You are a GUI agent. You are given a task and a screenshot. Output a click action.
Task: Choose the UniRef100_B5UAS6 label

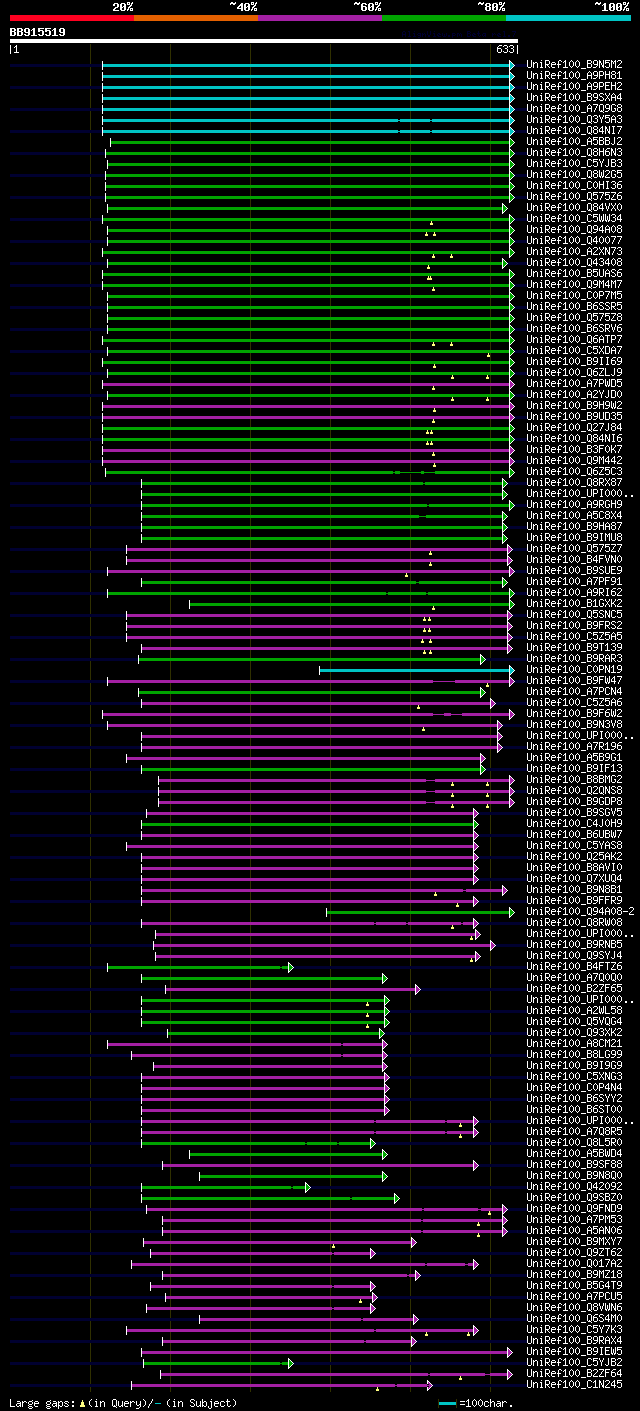click(576, 274)
